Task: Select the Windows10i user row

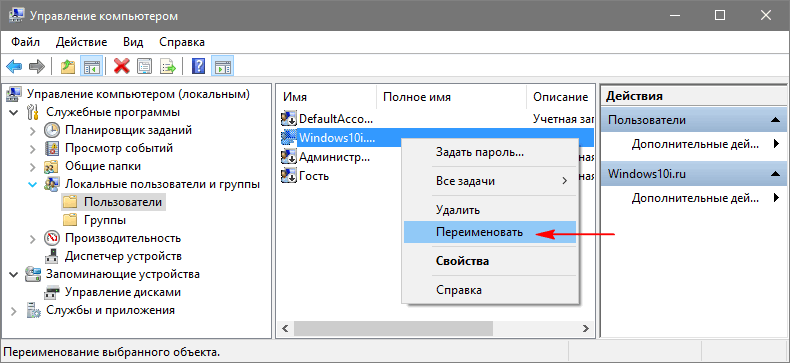Action: pyautogui.click(x=436, y=137)
